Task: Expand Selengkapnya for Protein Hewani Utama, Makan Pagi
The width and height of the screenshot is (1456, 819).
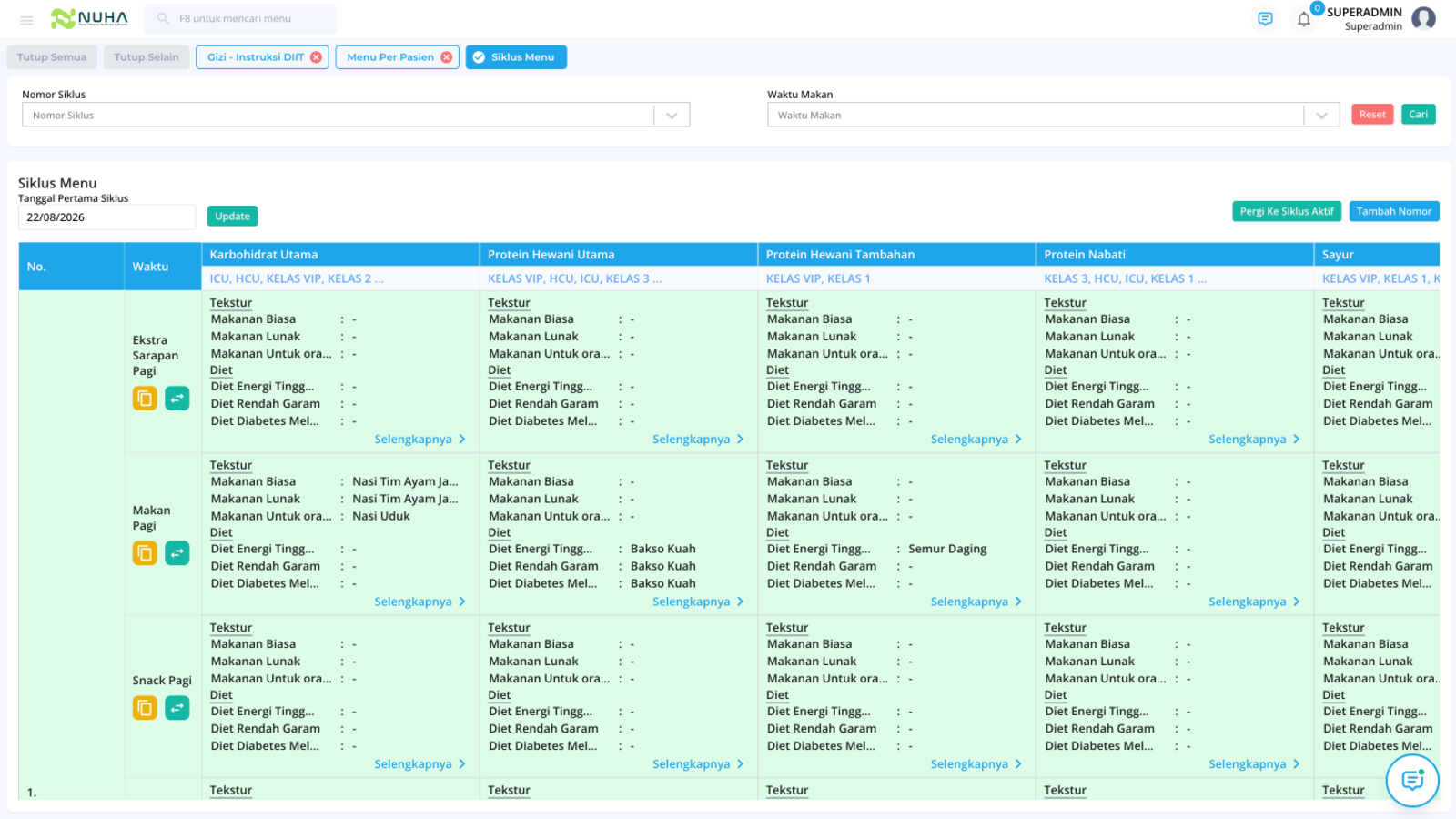Action: click(x=698, y=602)
